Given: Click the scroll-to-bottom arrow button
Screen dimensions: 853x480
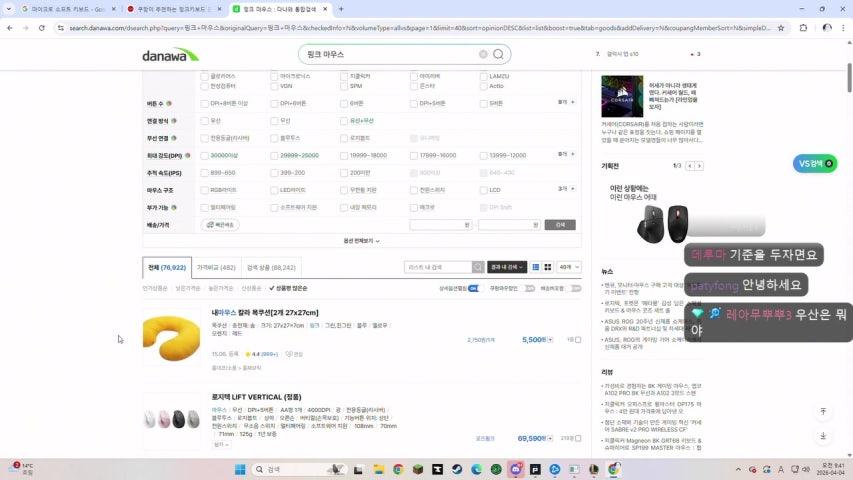Looking at the screenshot, I should [x=823, y=437].
